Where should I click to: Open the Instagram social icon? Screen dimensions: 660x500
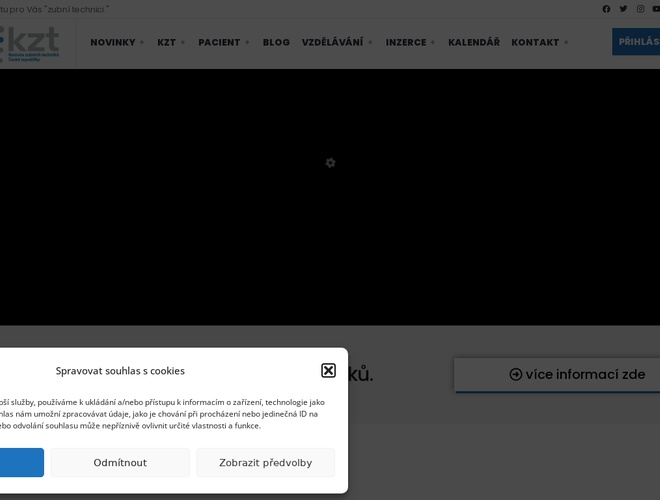click(x=640, y=9)
